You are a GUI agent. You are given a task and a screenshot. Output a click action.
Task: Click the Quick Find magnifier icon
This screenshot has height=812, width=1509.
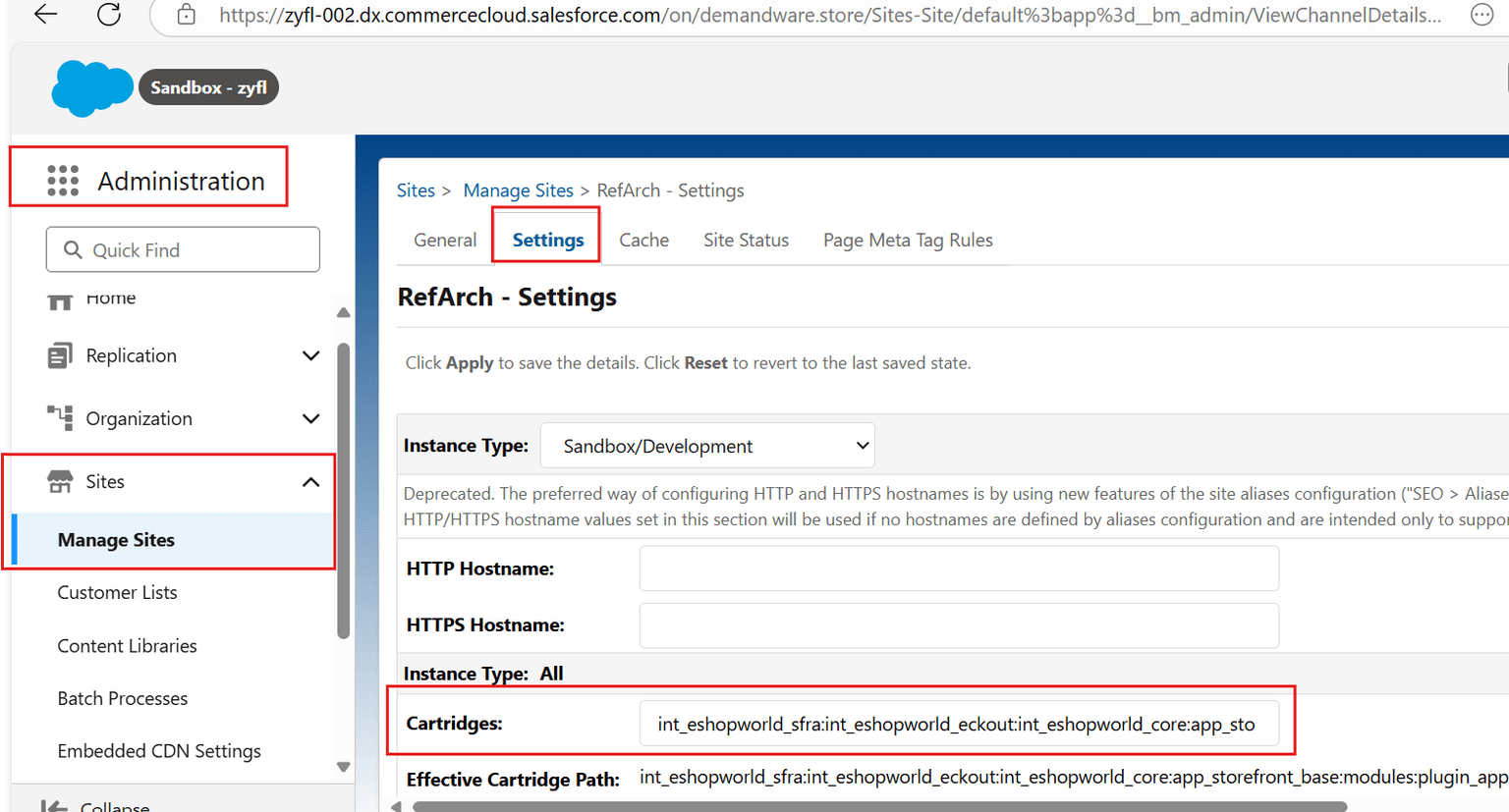point(73,249)
